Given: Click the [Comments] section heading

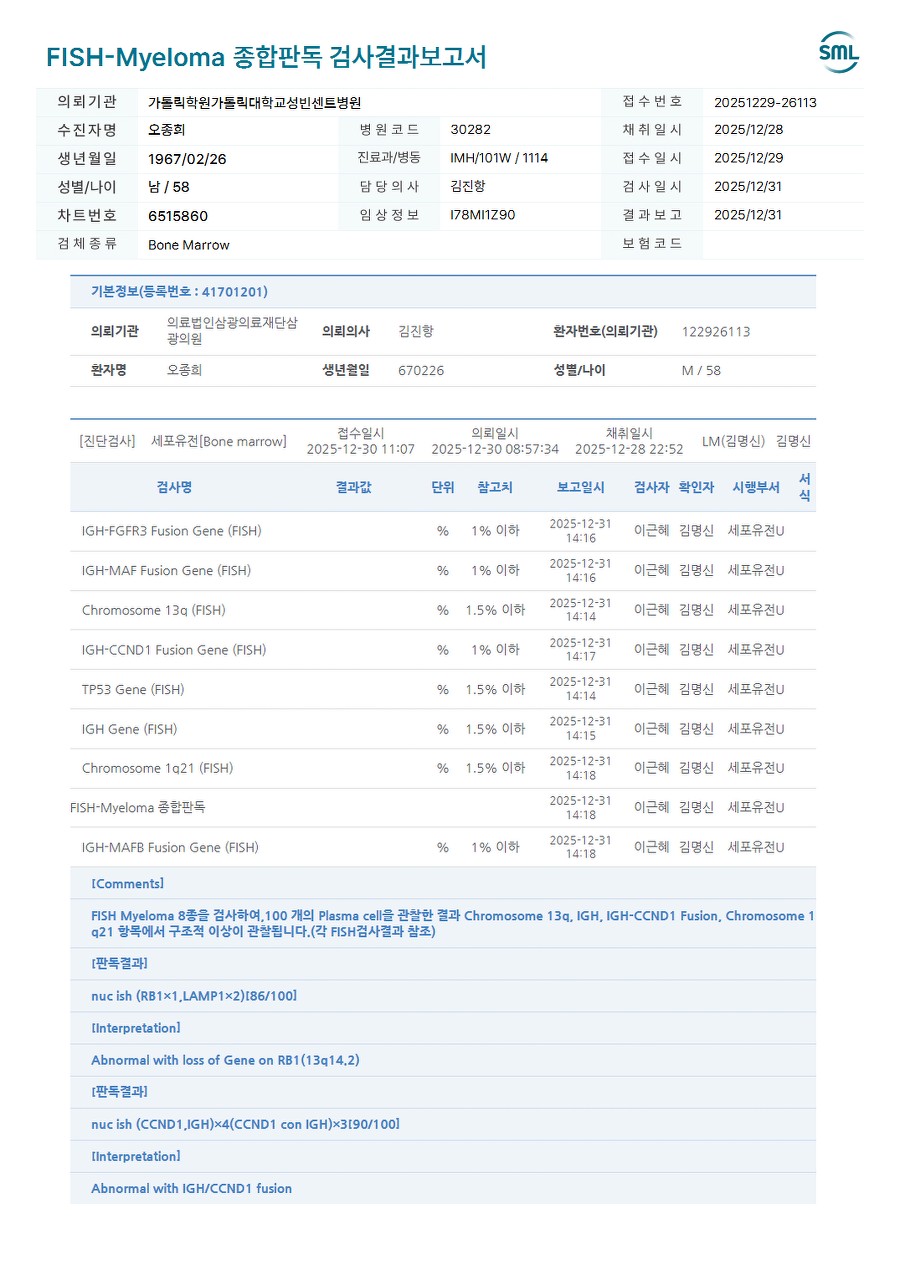Looking at the screenshot, I should coord(127,884).
